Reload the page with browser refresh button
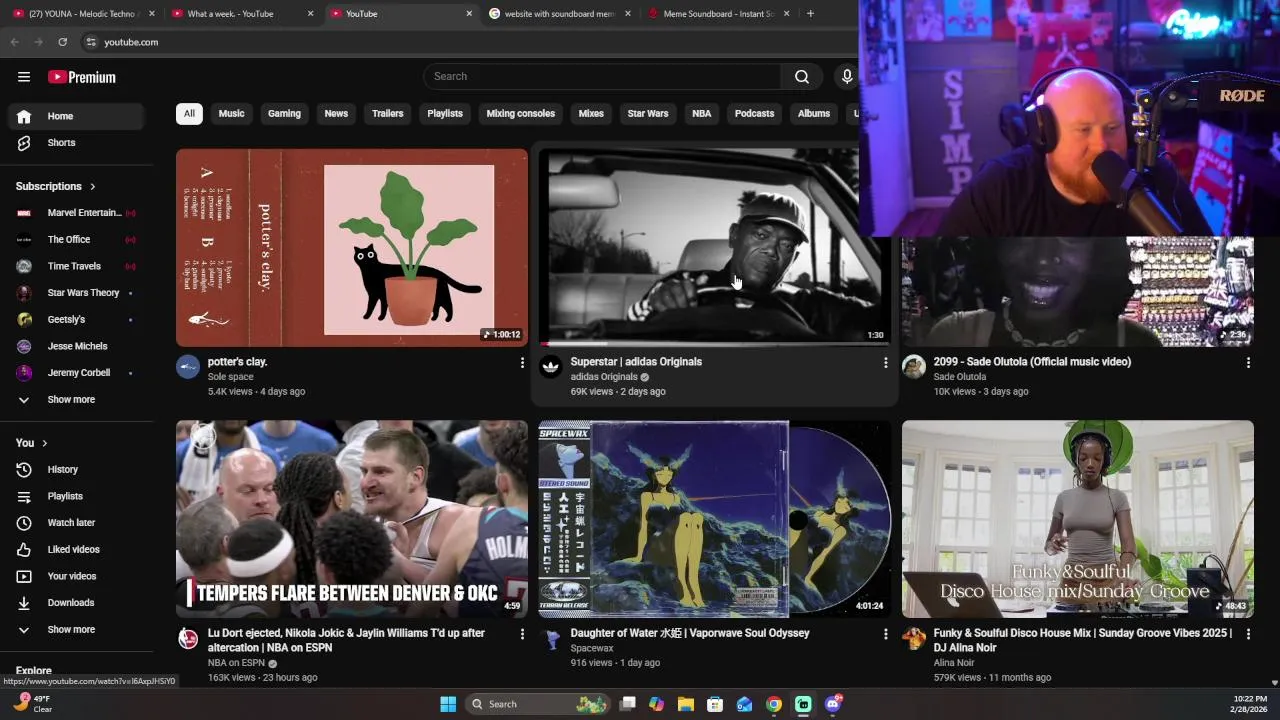 pos(62,42)
